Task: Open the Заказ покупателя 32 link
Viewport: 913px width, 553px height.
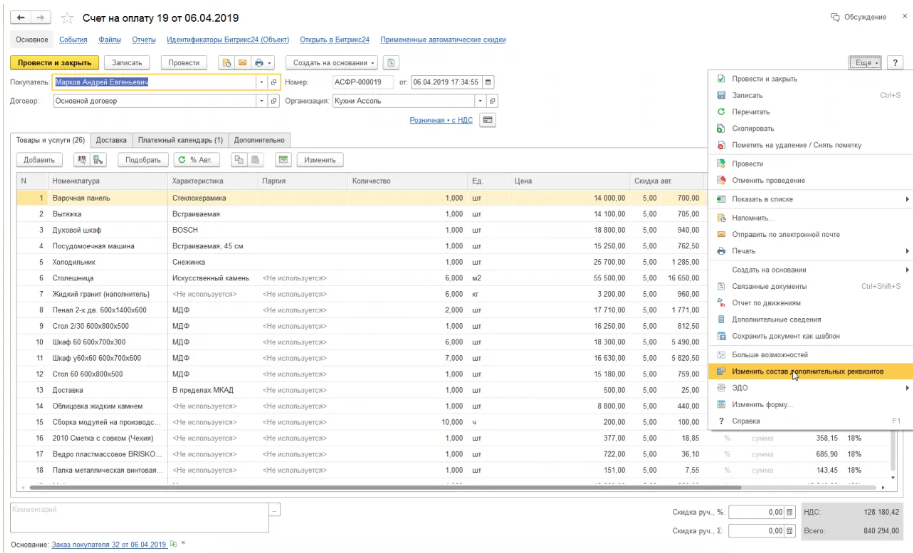Action: tap(109, 544)
